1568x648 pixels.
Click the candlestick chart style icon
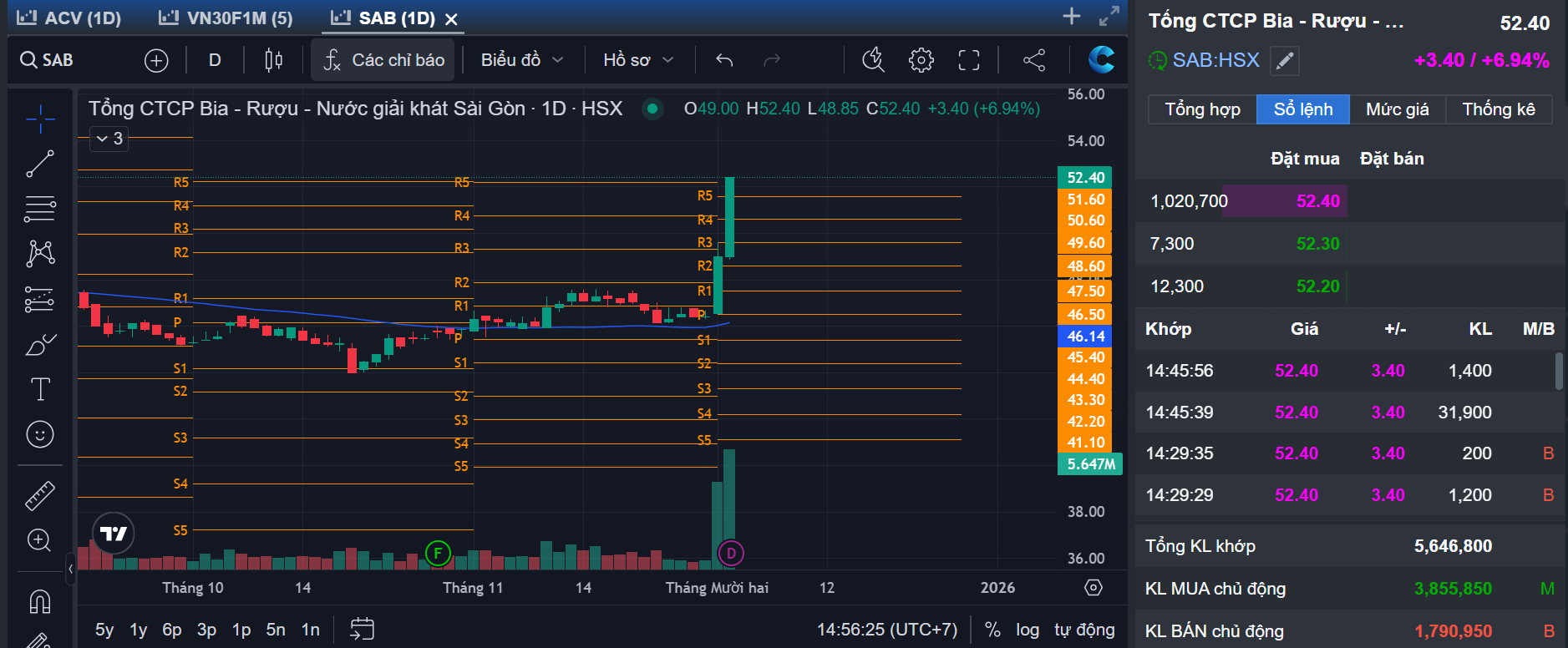click(273, 60)
